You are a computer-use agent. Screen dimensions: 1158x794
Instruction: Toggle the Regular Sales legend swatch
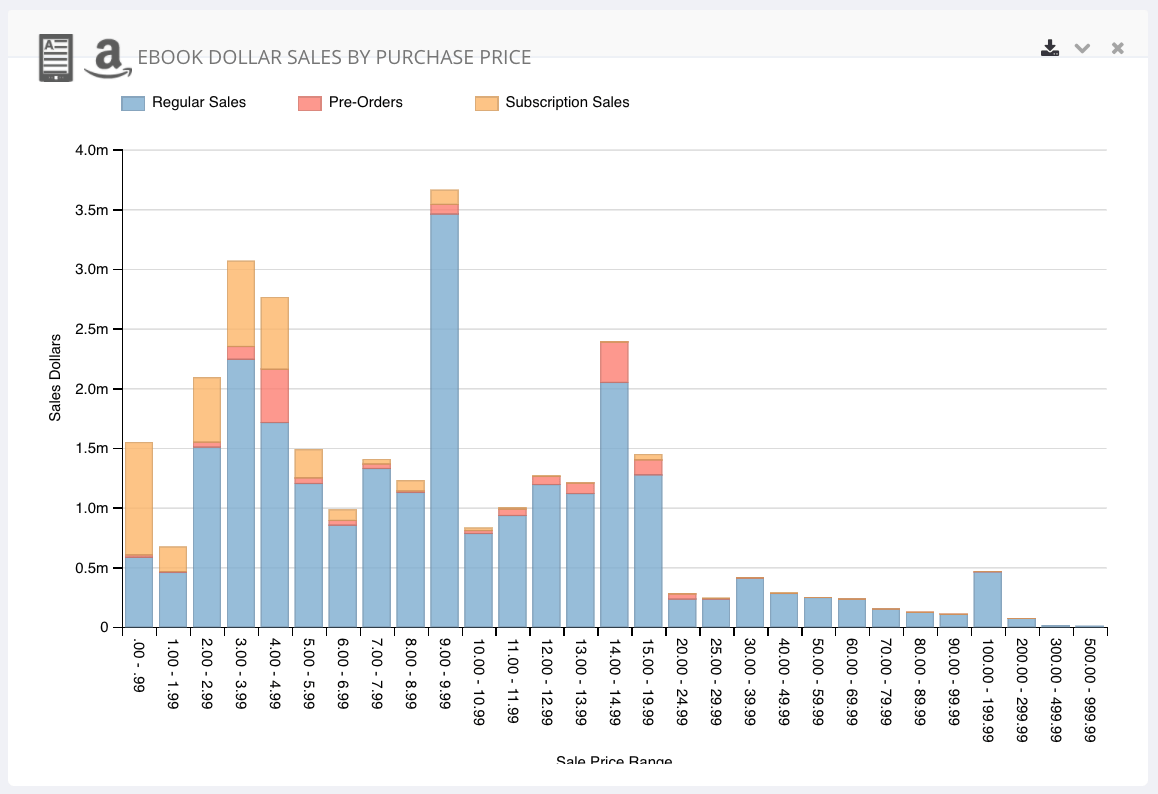coord(133,102)
